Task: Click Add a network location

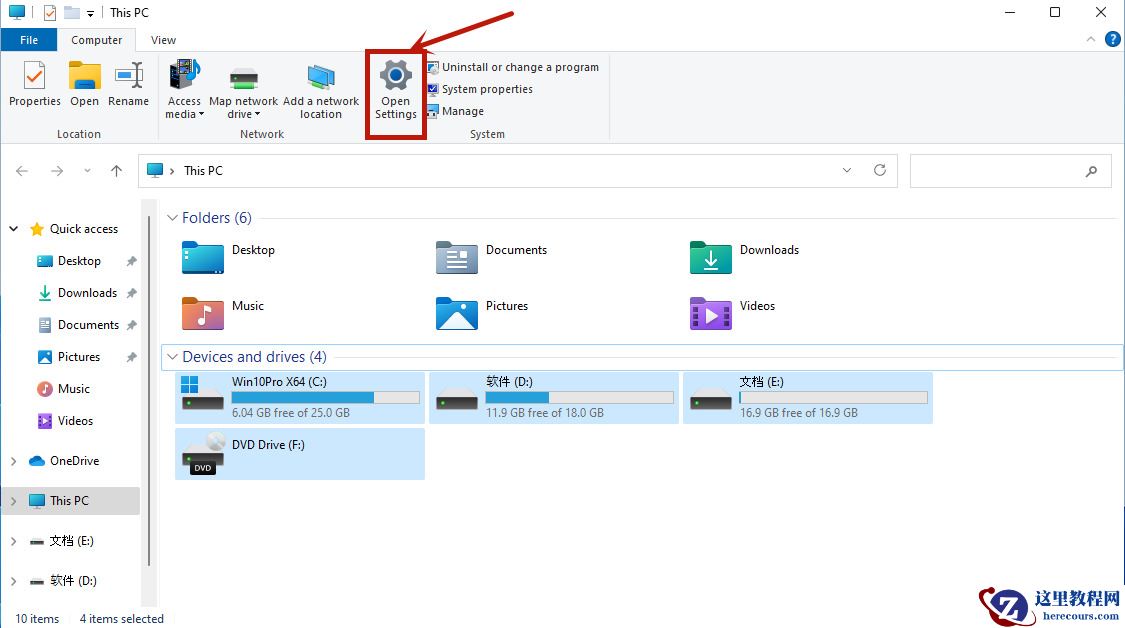Action: tap(321, 88)
